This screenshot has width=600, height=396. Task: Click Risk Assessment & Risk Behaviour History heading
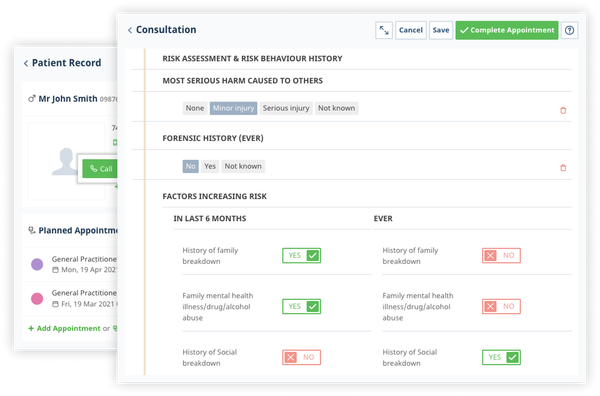click(x=252, y=59)
